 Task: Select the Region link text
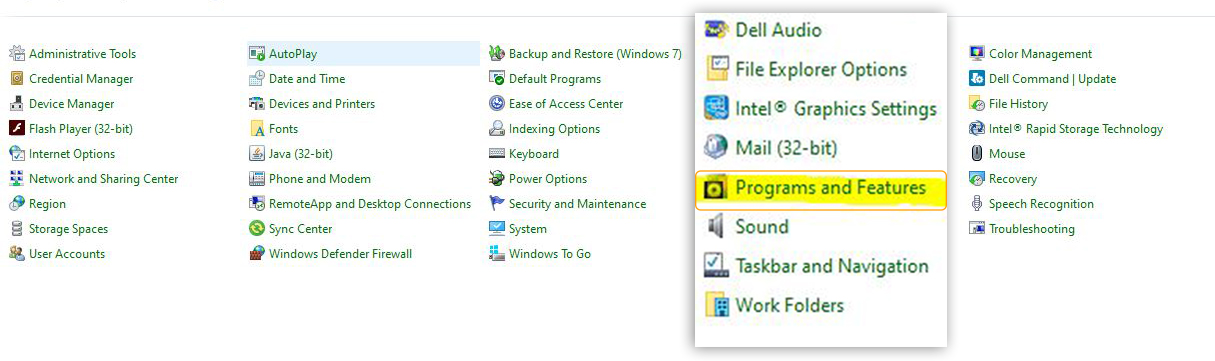pos(48,204)
